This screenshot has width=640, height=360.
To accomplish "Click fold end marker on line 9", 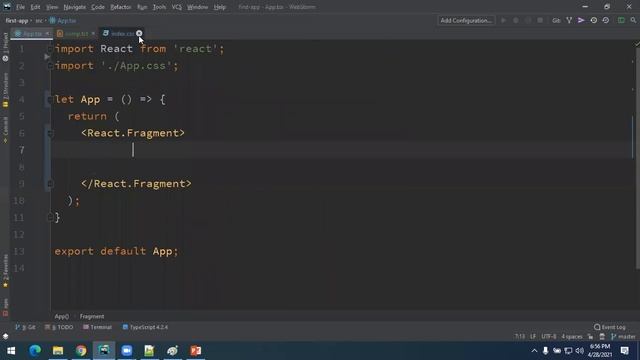I will pos(50,184).
